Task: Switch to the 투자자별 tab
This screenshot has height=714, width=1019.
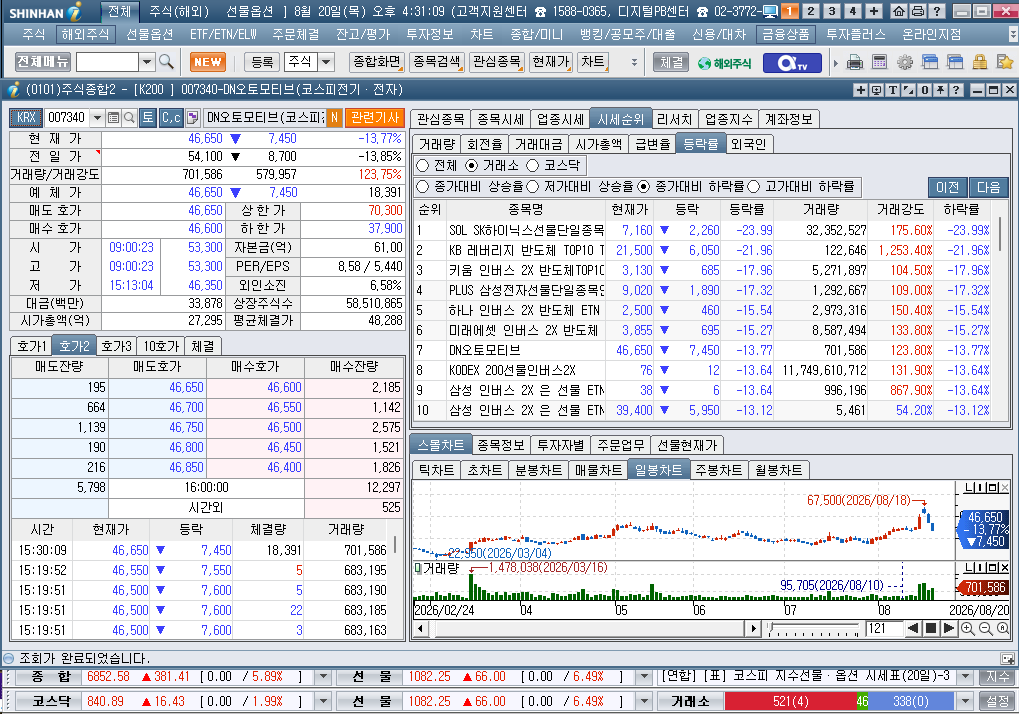Action: pyautogui.click(x=560, y=445)
